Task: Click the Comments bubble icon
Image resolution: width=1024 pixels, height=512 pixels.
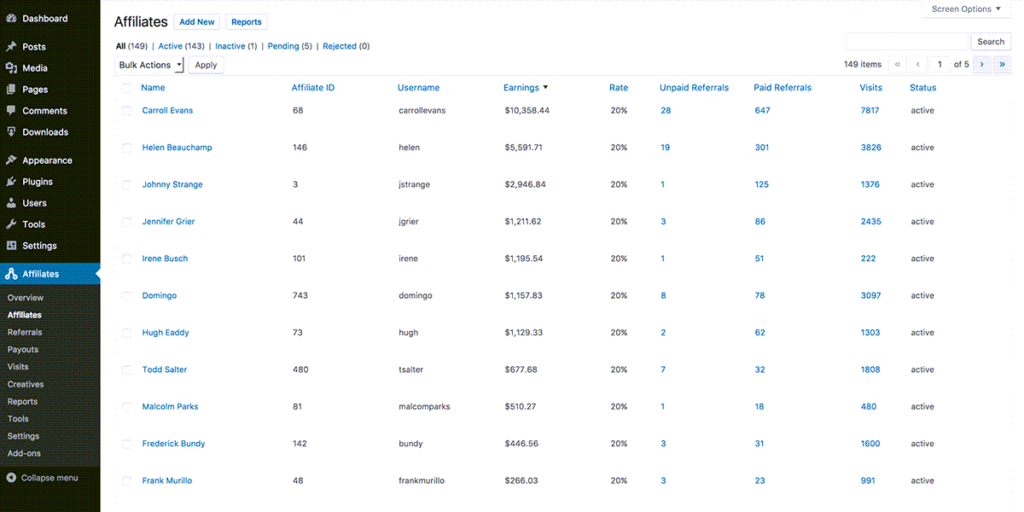Action: click(11, 111)
